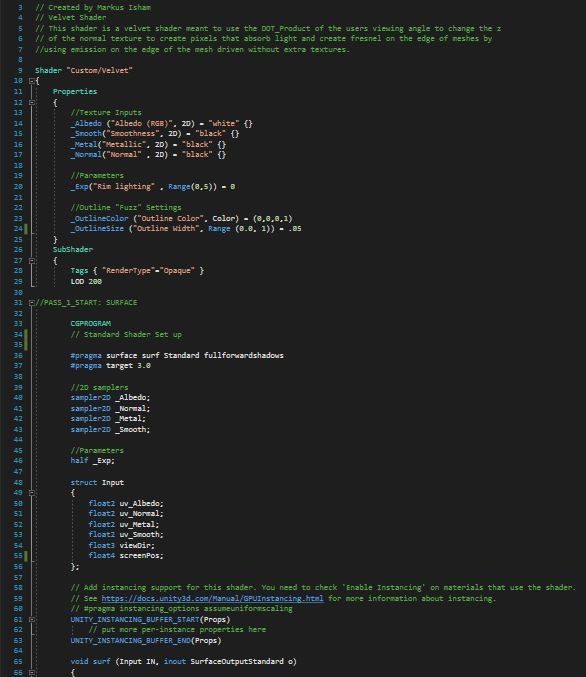Click line number 24 in the gutter
The height and width of the screenshot is (677, 586).
point(18,228)
